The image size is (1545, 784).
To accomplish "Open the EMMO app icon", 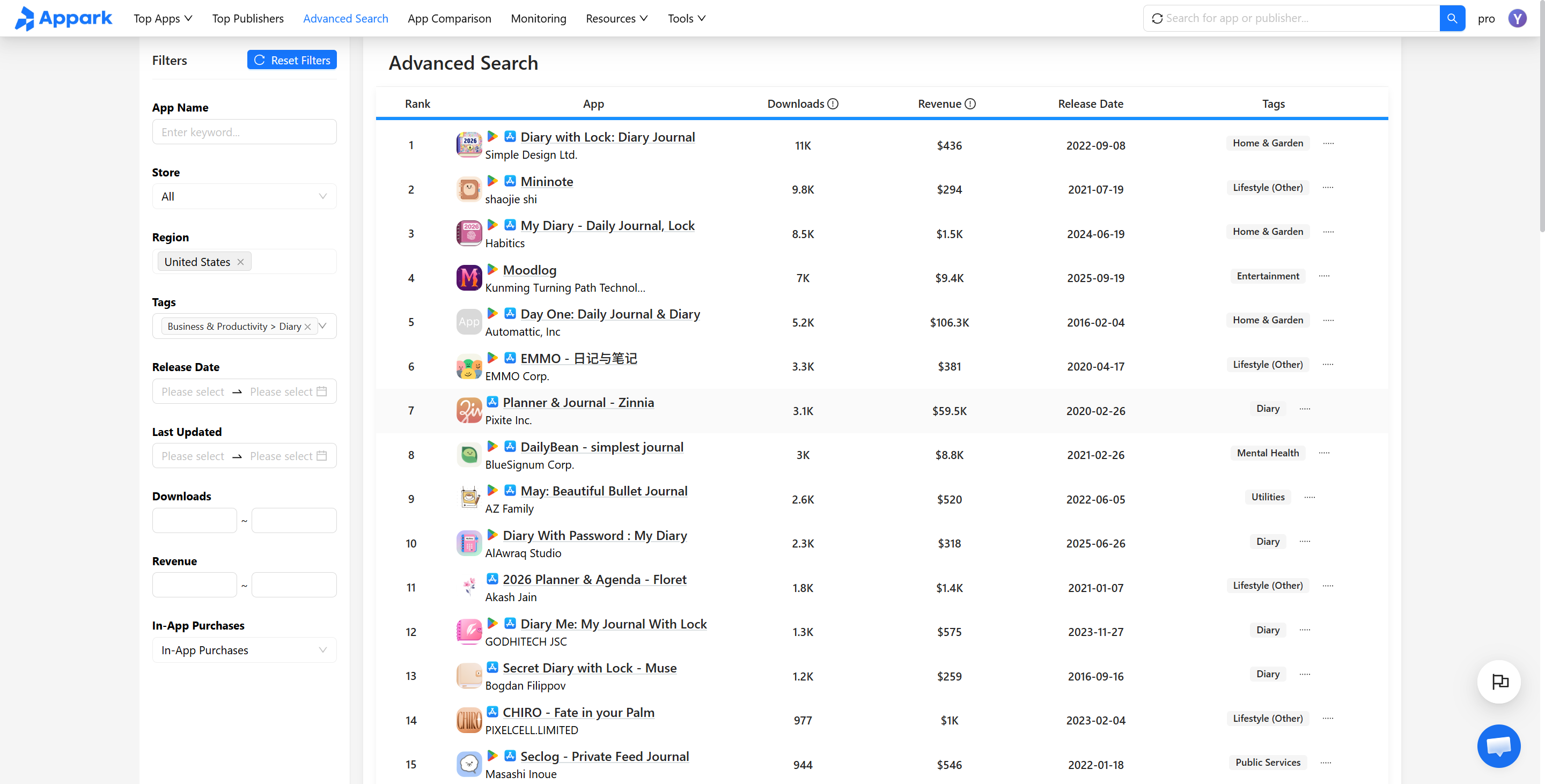I will point(469,366).
